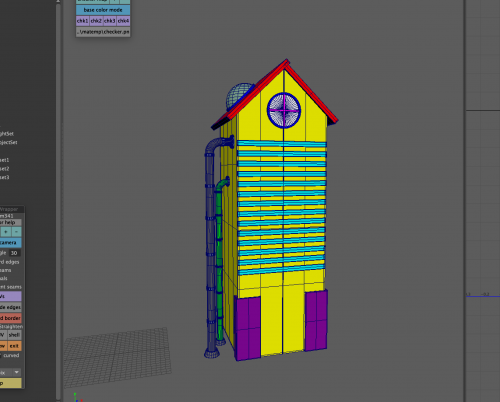Choose the chk3 checker preset
The image size is (500, 402).
point(110,21)
